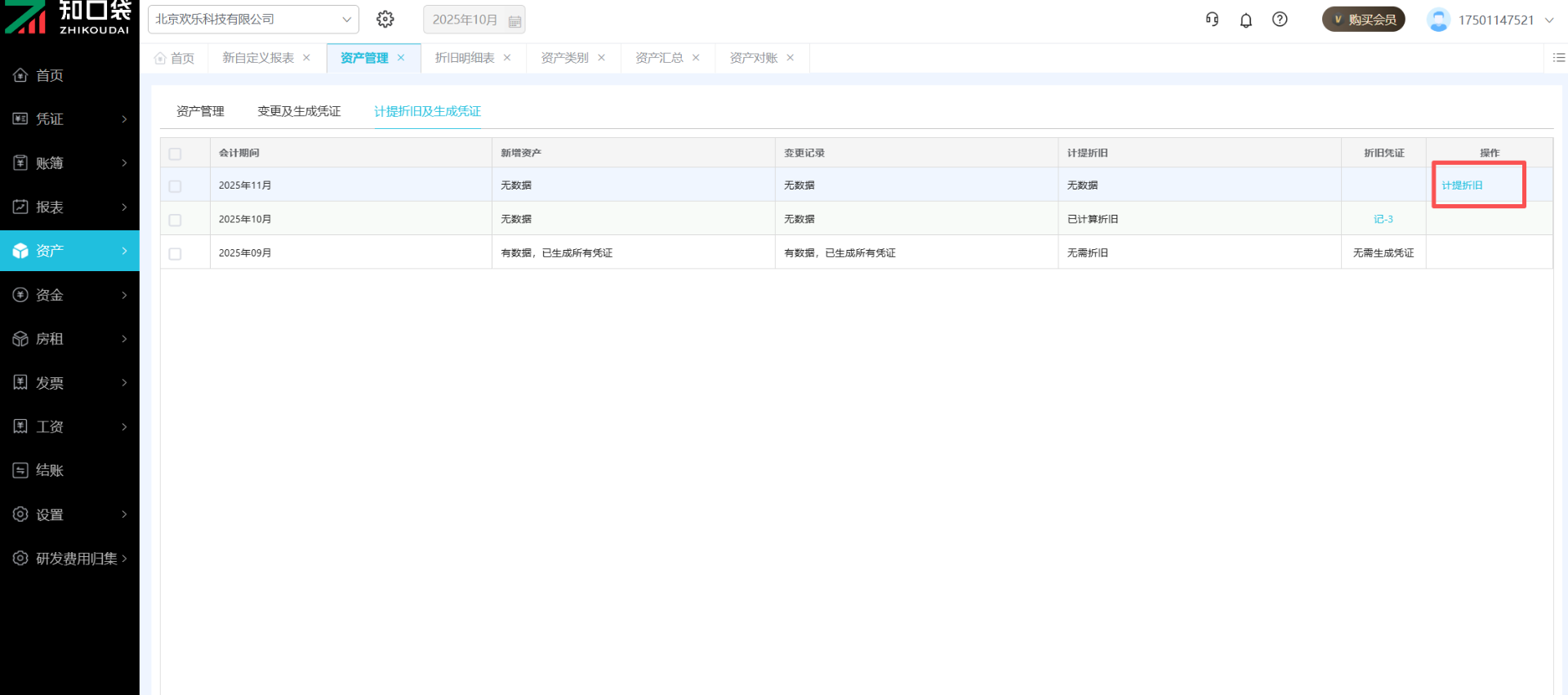This screenshot has height=695, width=1568.
Task: Expand the 报表 sidebar menu
Action: [69, 207]
